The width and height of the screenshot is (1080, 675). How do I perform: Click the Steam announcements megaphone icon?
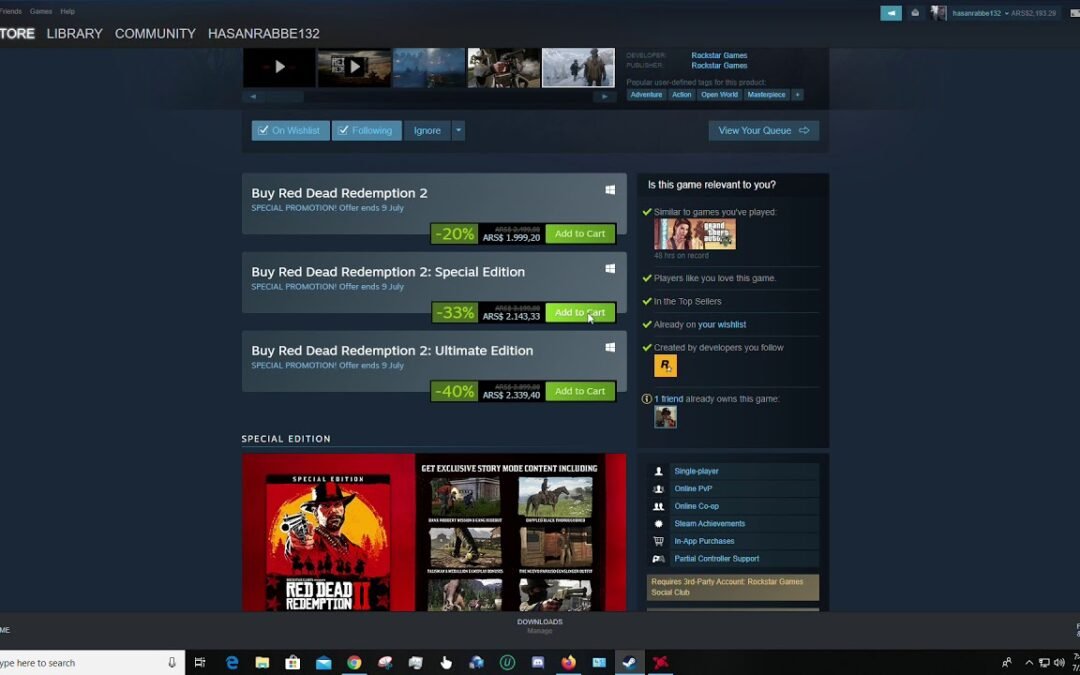(891, 13)
